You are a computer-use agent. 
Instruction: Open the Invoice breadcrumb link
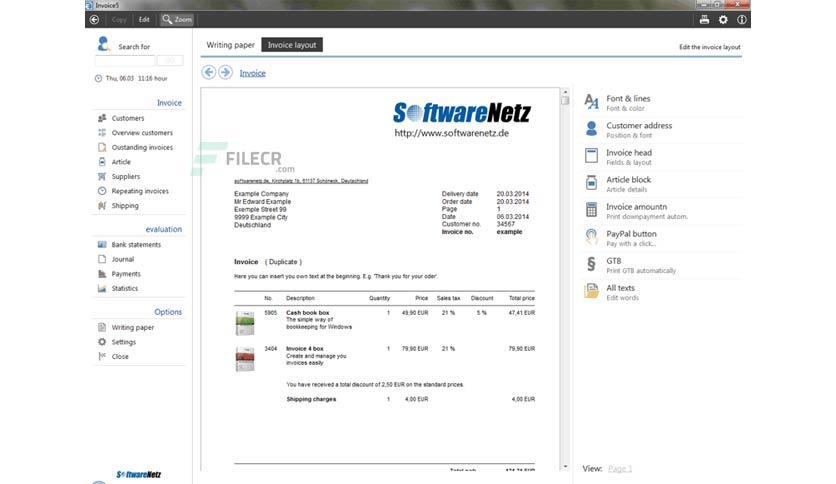click(x=252, y=73)
